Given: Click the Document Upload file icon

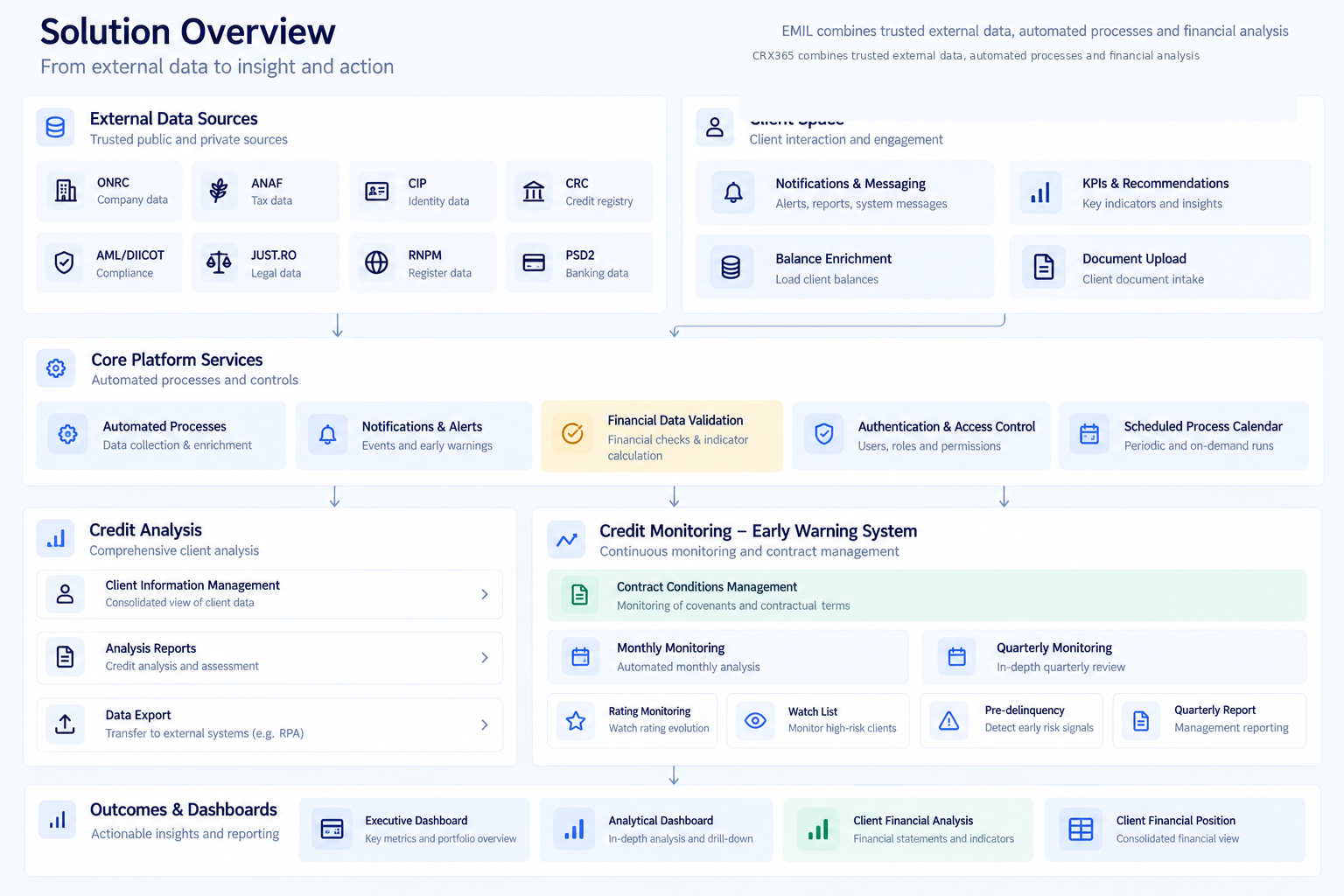Looking at the screenshot, I should 1044,267.
